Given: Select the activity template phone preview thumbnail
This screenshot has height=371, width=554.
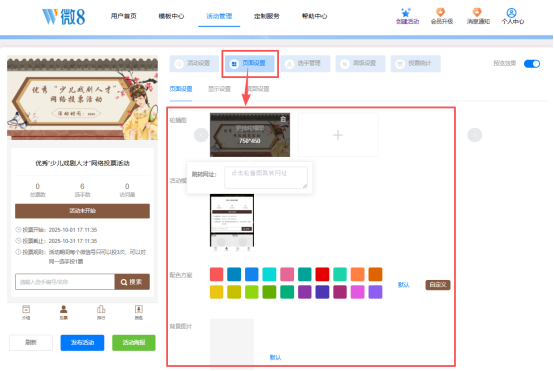Looking at the screenshot, I should click(x=232, y=222).
